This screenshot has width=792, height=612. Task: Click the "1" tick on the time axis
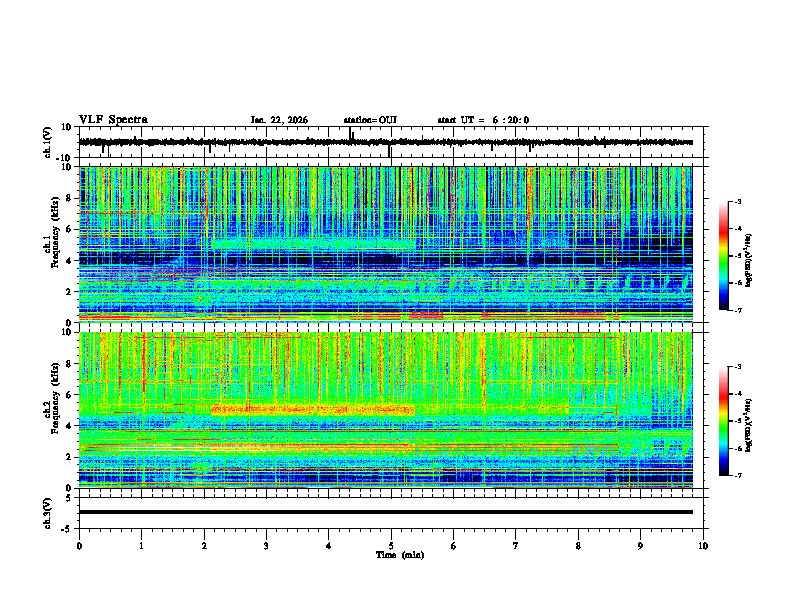[141, 546]
